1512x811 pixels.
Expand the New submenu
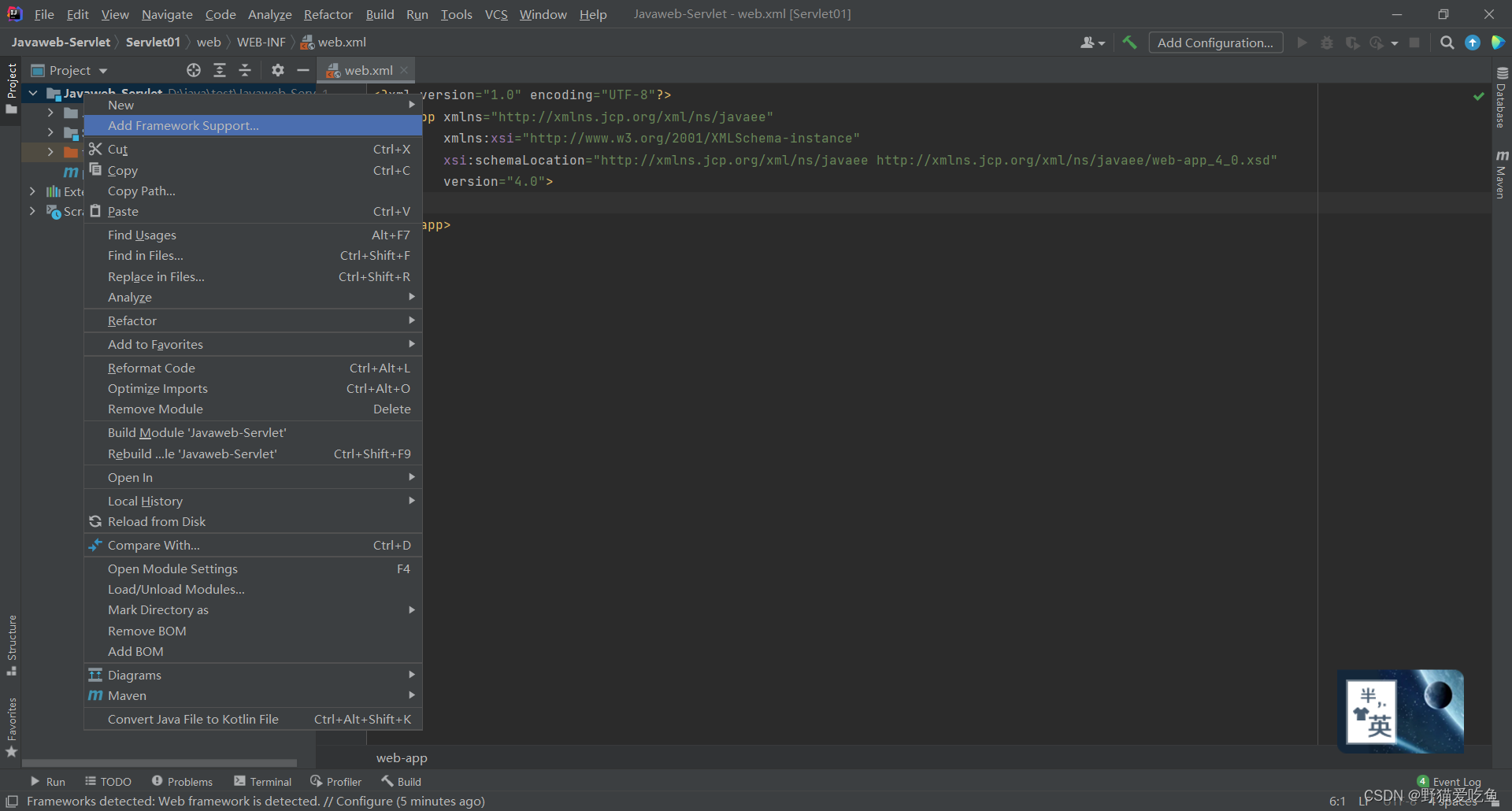click(253, 105)
